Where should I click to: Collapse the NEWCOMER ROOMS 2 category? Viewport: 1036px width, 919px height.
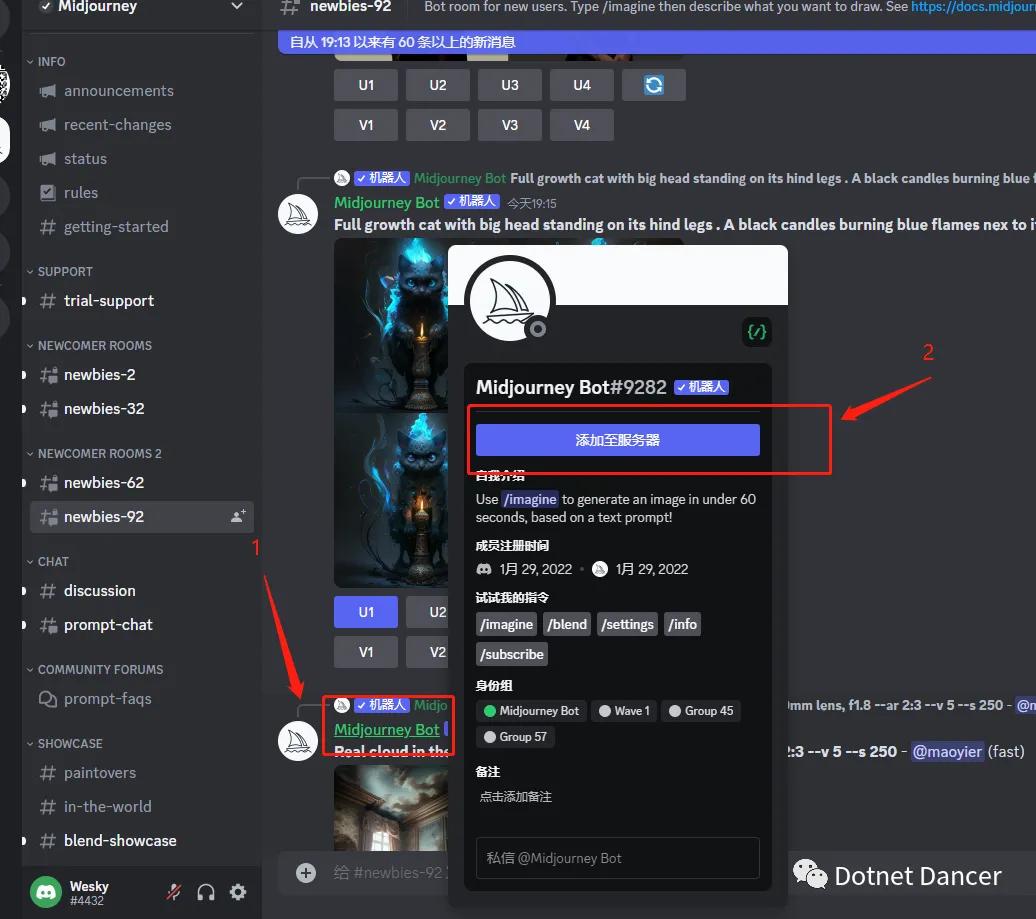[99, 454]
